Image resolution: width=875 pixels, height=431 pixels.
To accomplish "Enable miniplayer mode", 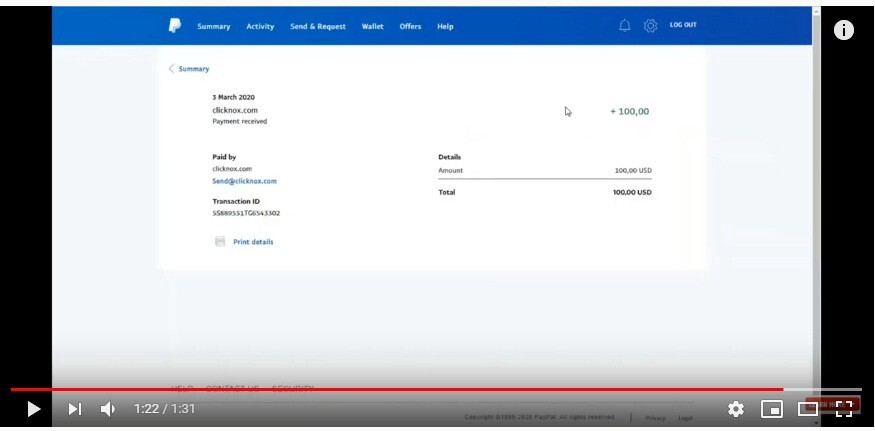I will (771, 409).
